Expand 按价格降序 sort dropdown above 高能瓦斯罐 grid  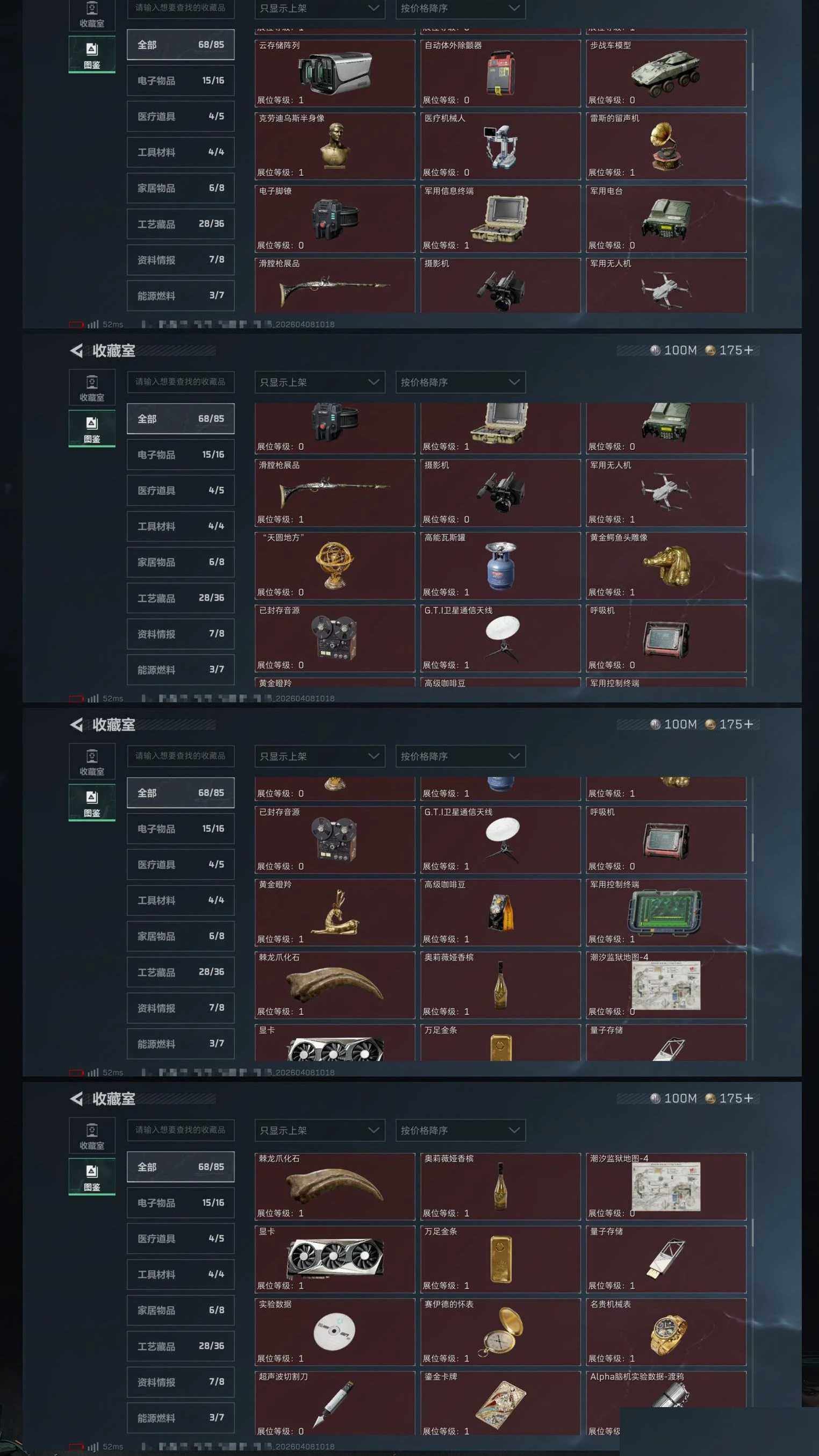pyautogui.click(x=460, y=382)
